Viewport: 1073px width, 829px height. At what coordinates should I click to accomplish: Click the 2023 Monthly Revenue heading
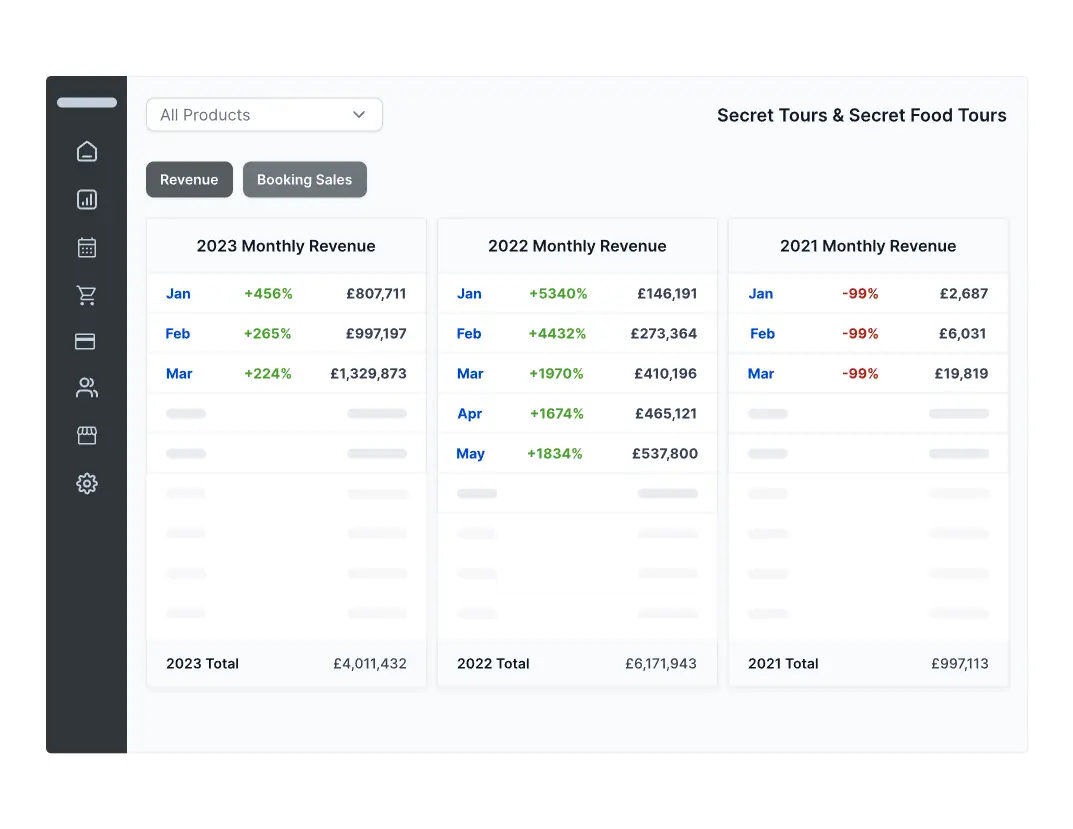(286, 246)
